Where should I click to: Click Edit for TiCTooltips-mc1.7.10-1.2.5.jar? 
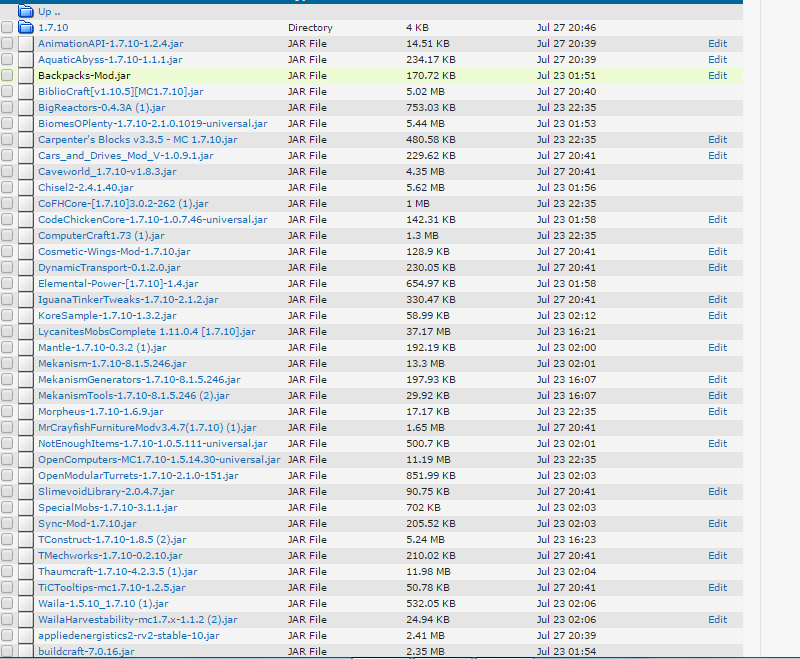717,588
